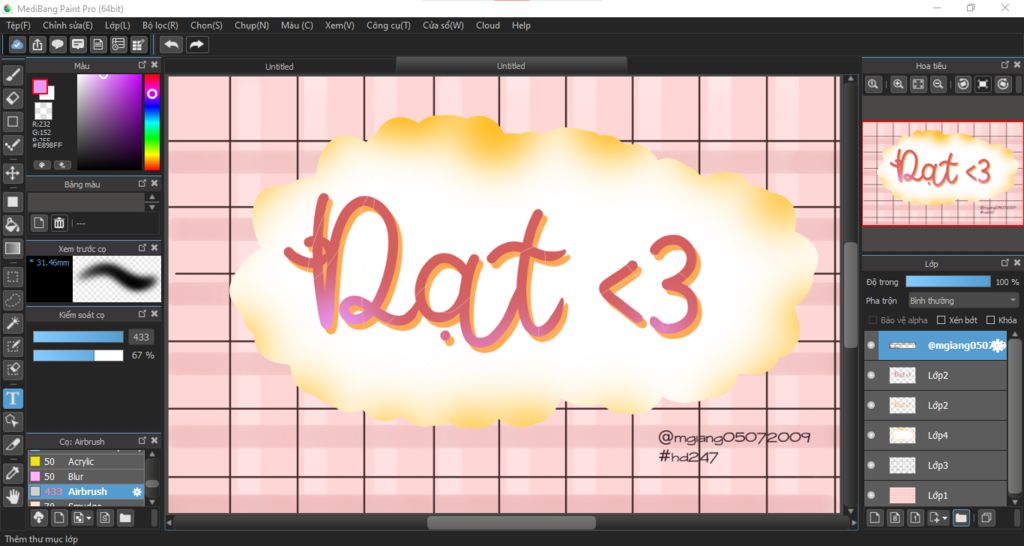Select the Lasso tool
1024x546 pixels.
click(x=12, y=300)
